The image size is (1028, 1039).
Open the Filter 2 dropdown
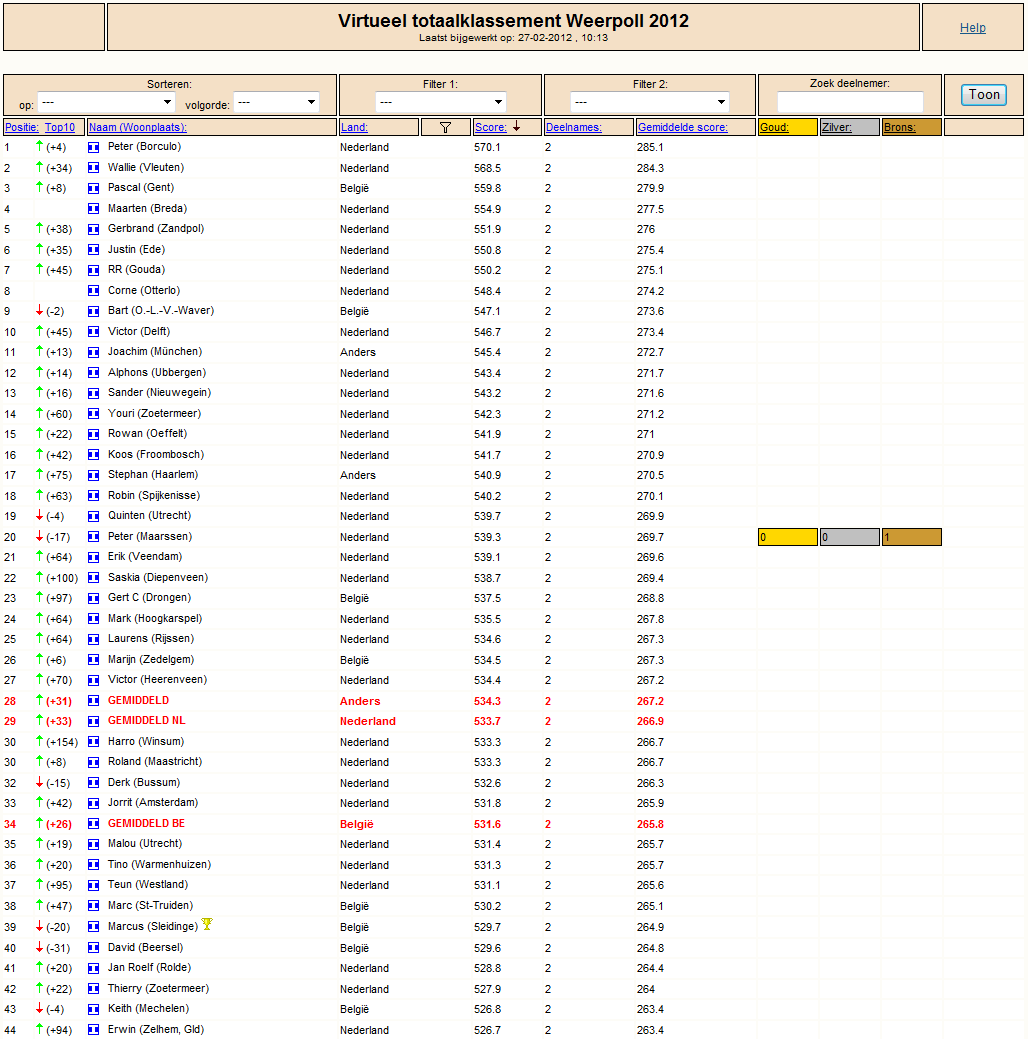650,102
